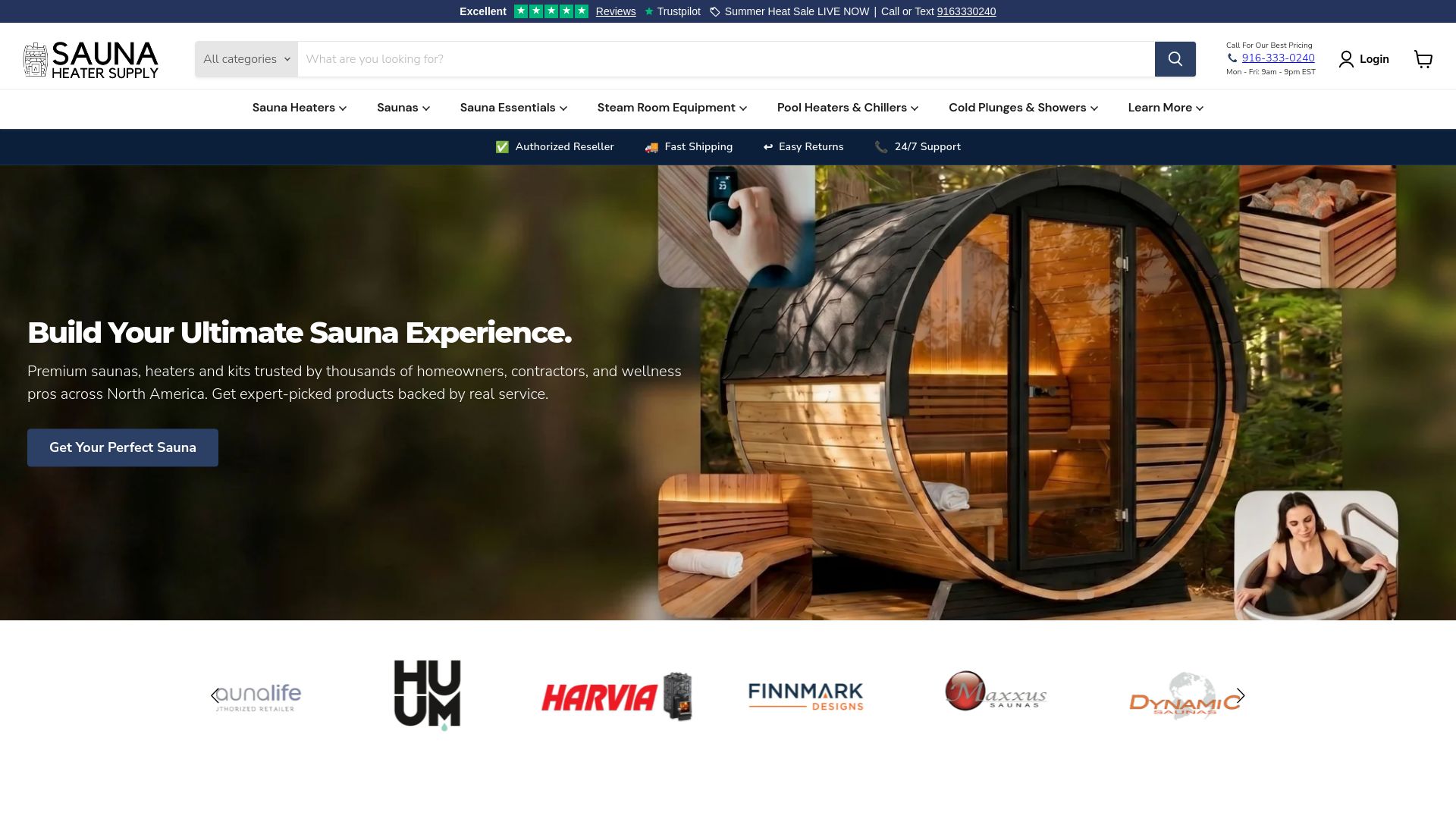This screenshot has height=819, width=1456.
Task: Click Get Your Perfect Sauna button
Action: click(123, 447)
